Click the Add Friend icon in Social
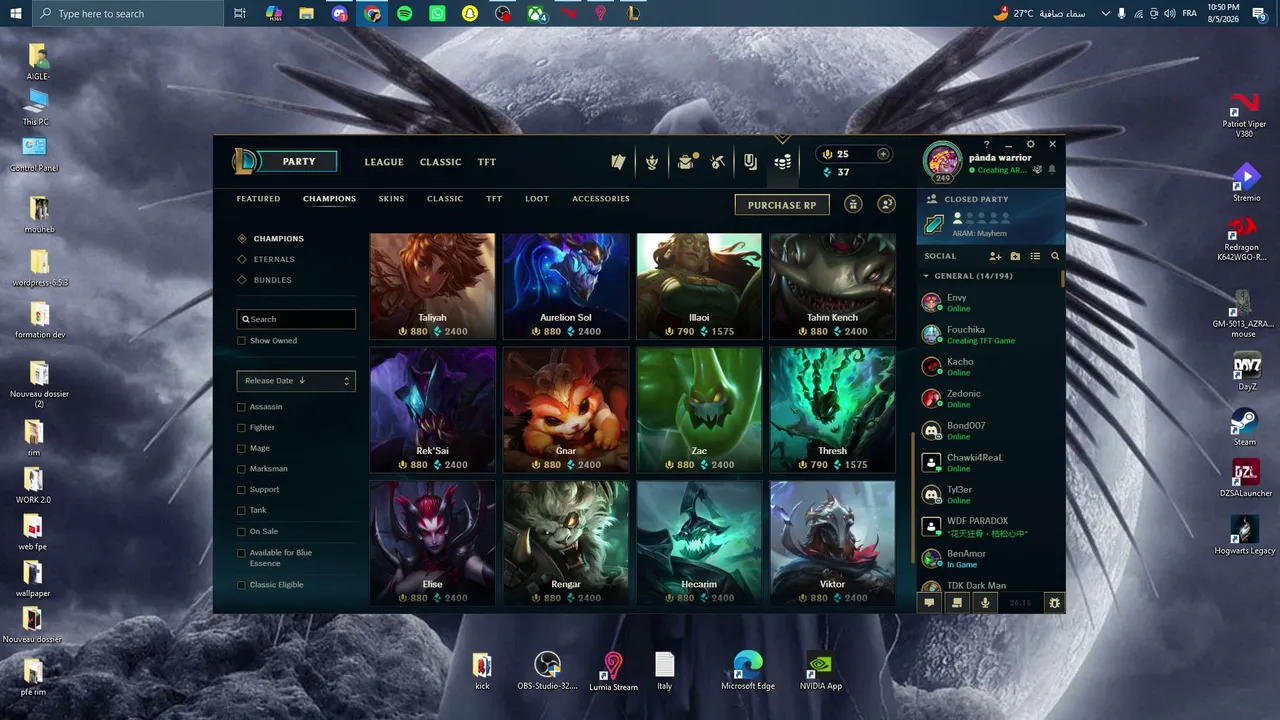 coord(996,256)
